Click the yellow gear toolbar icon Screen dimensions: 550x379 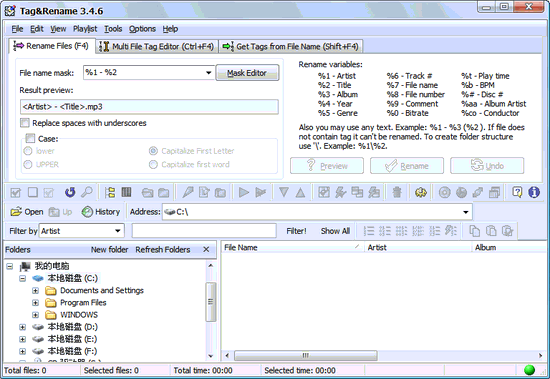coord(421,192)
